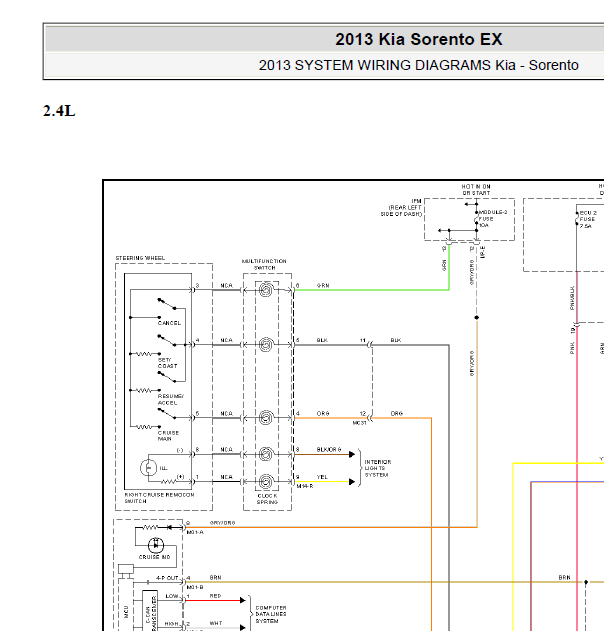
Task: Click the "BLK" label next to pin 5
Action: coord(322,340)
